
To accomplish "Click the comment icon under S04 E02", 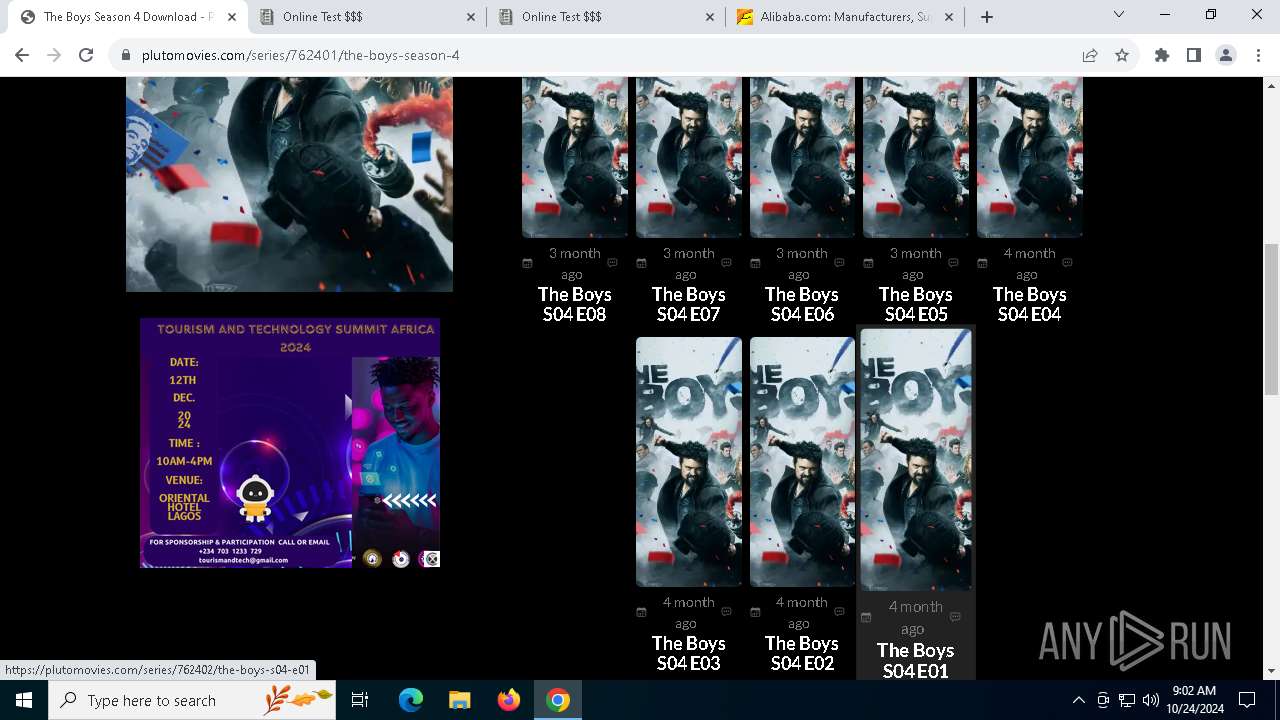I will [840, 612].
